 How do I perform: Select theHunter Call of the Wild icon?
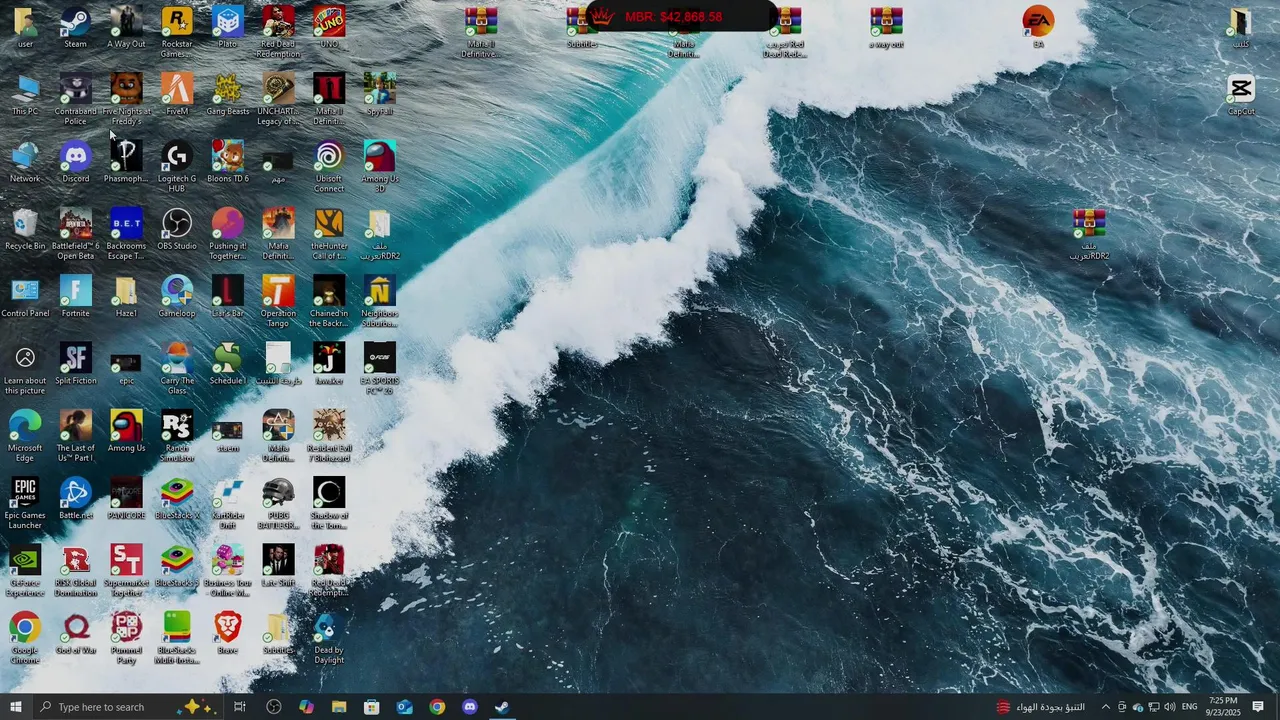point(329,234)
